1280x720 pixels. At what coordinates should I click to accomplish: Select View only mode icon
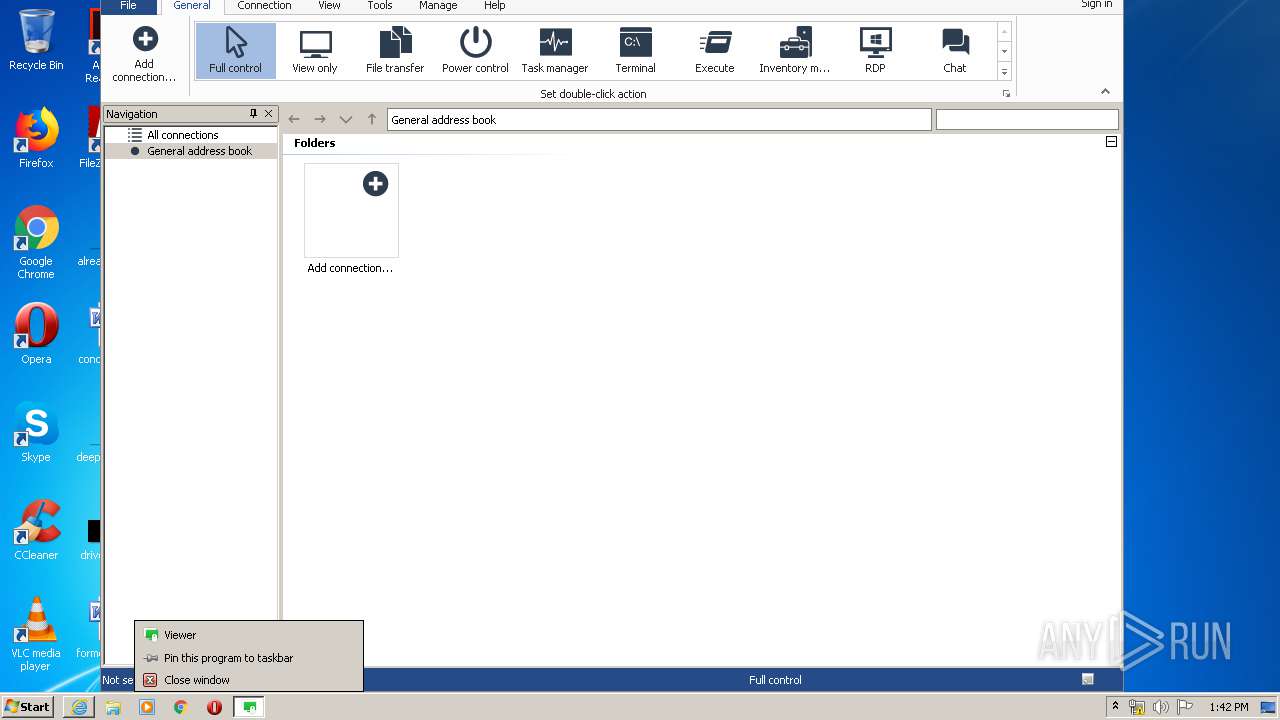(315, 51)
